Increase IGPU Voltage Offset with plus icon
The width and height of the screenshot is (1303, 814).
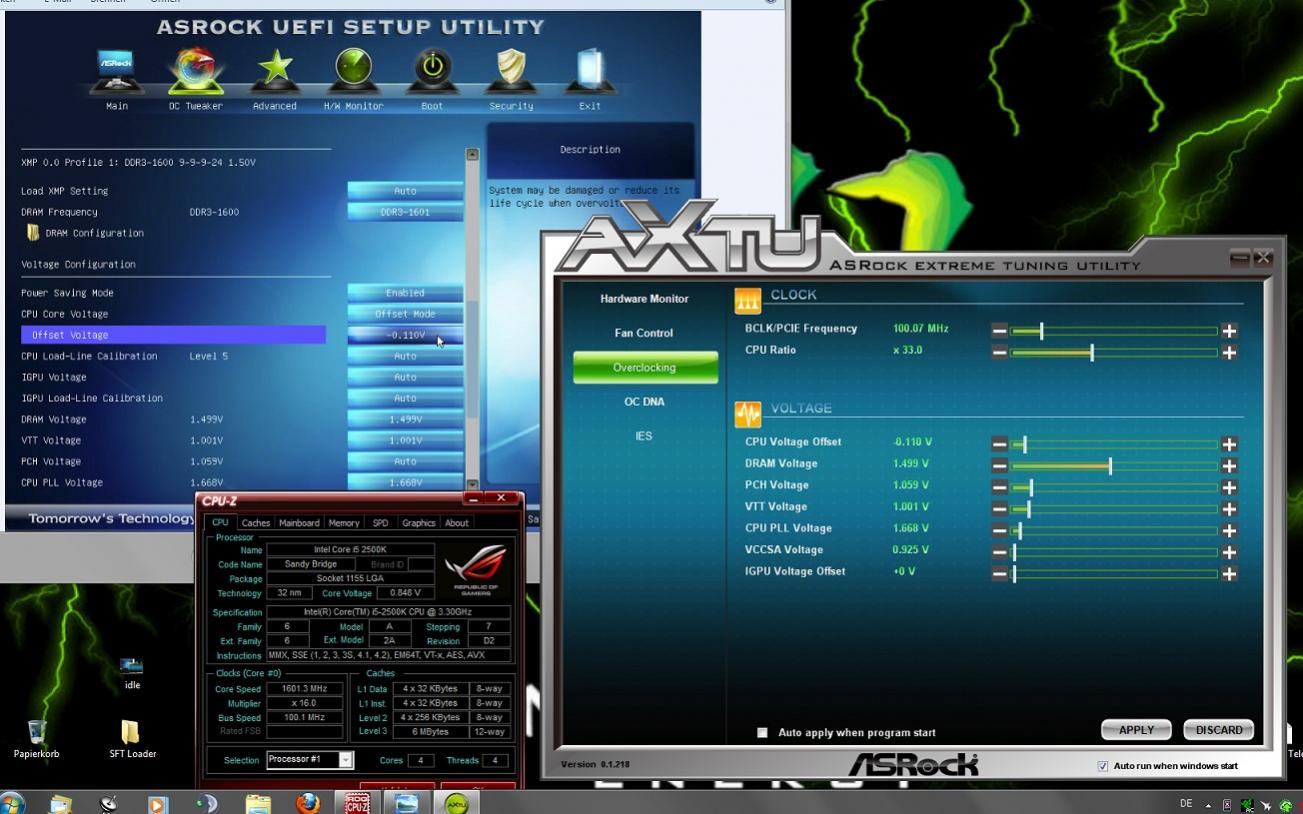(1229, 574)
